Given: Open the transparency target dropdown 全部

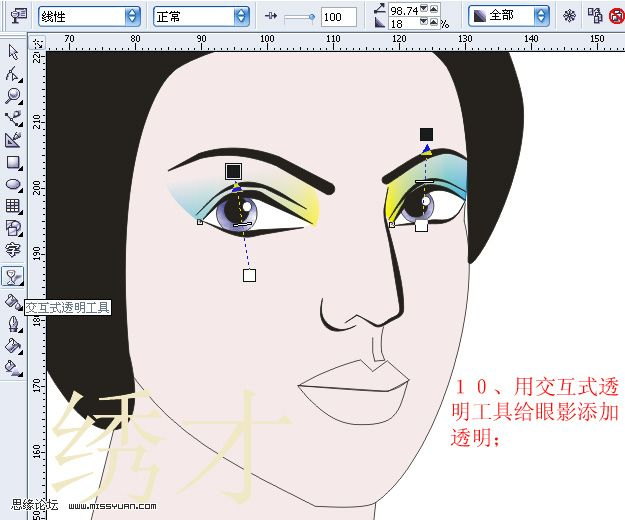Looking at the screenshot, I should pyautogui.click(x=509, y=16).
